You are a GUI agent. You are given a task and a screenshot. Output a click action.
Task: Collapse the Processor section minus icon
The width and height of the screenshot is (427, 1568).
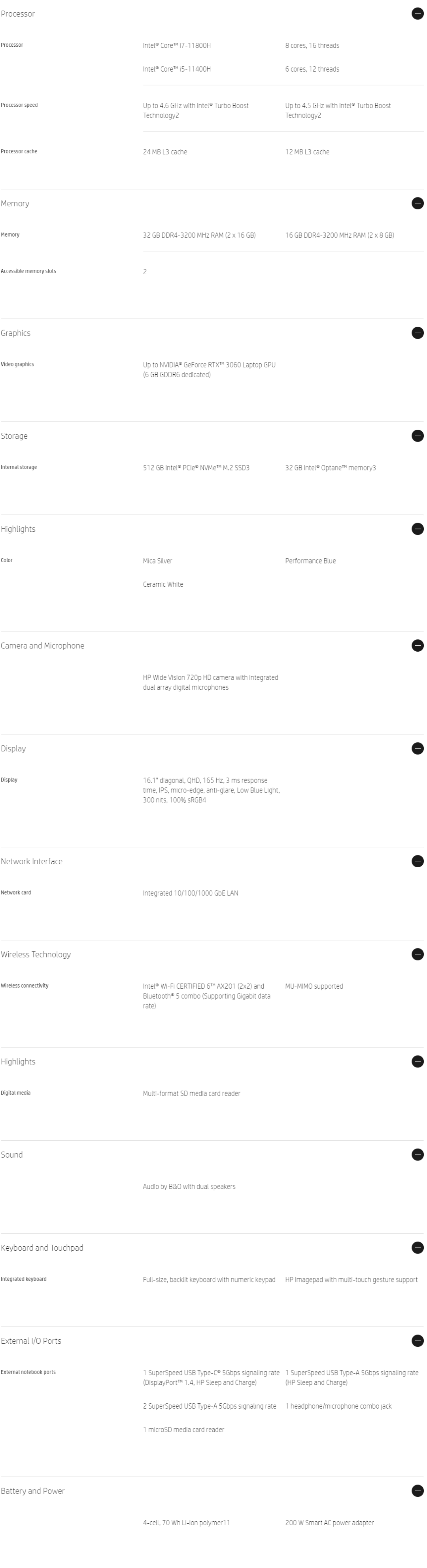417,13
